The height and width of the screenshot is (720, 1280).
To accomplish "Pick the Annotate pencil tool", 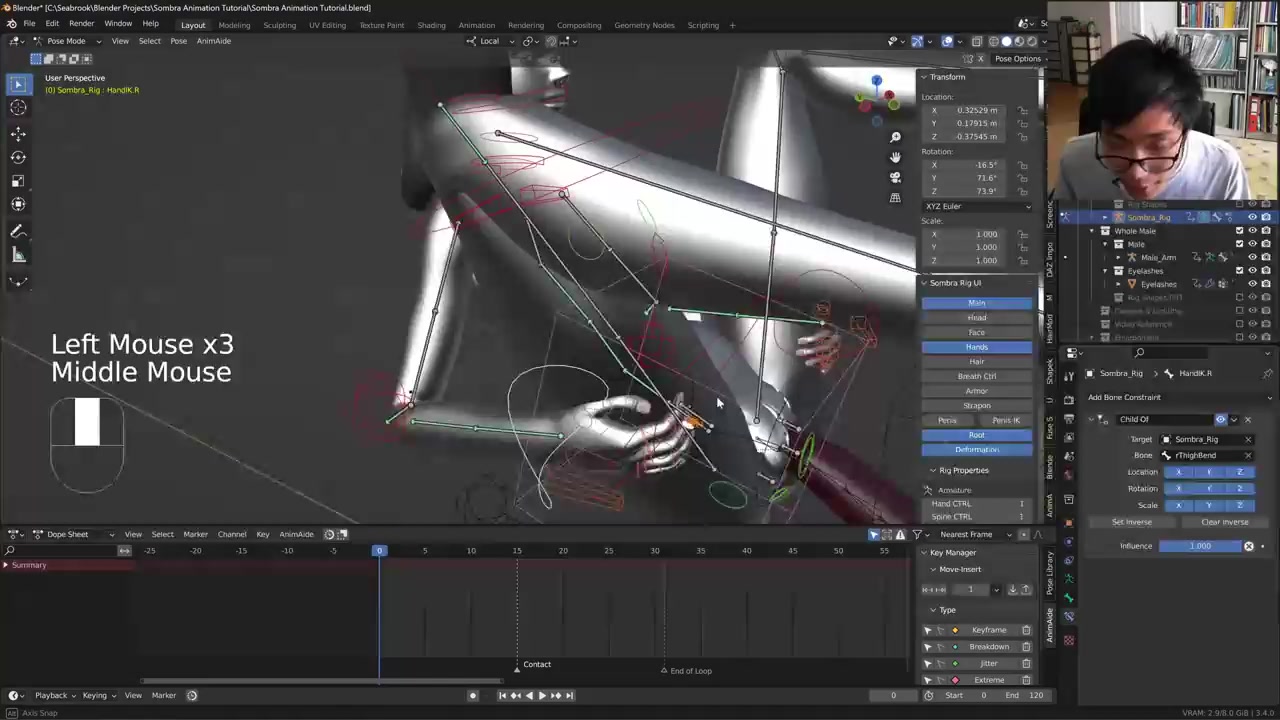I will pyautogui.click(x=18, y=231).
